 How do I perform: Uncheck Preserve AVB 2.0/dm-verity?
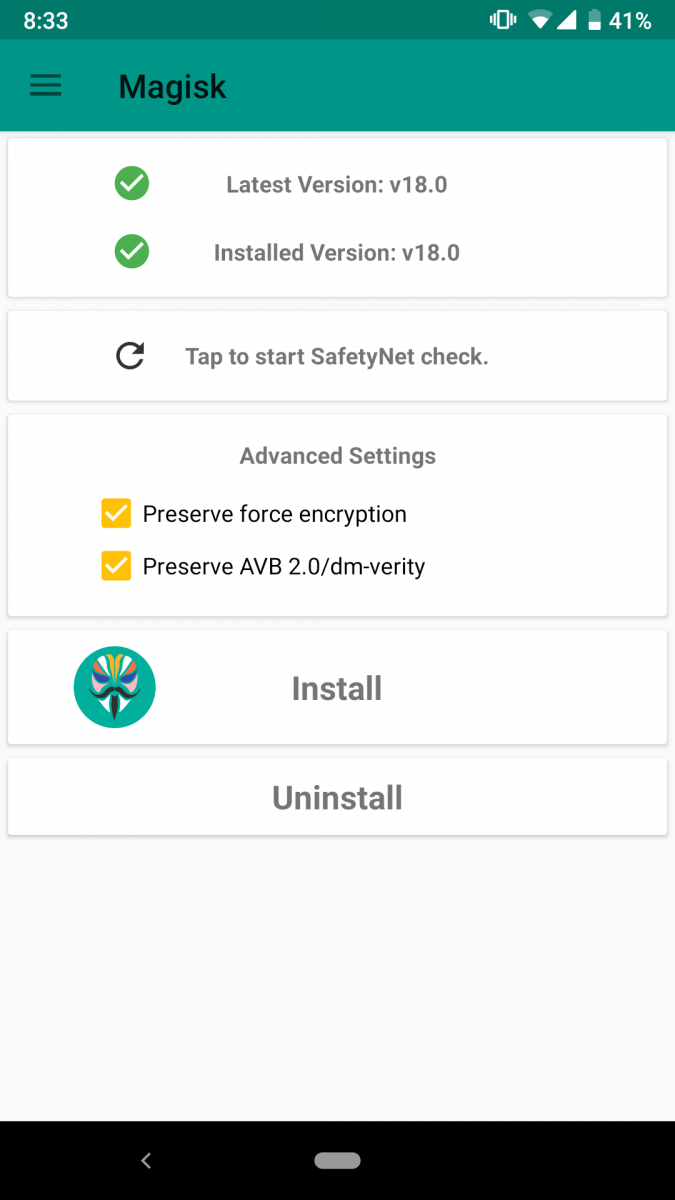coord(116,566)
